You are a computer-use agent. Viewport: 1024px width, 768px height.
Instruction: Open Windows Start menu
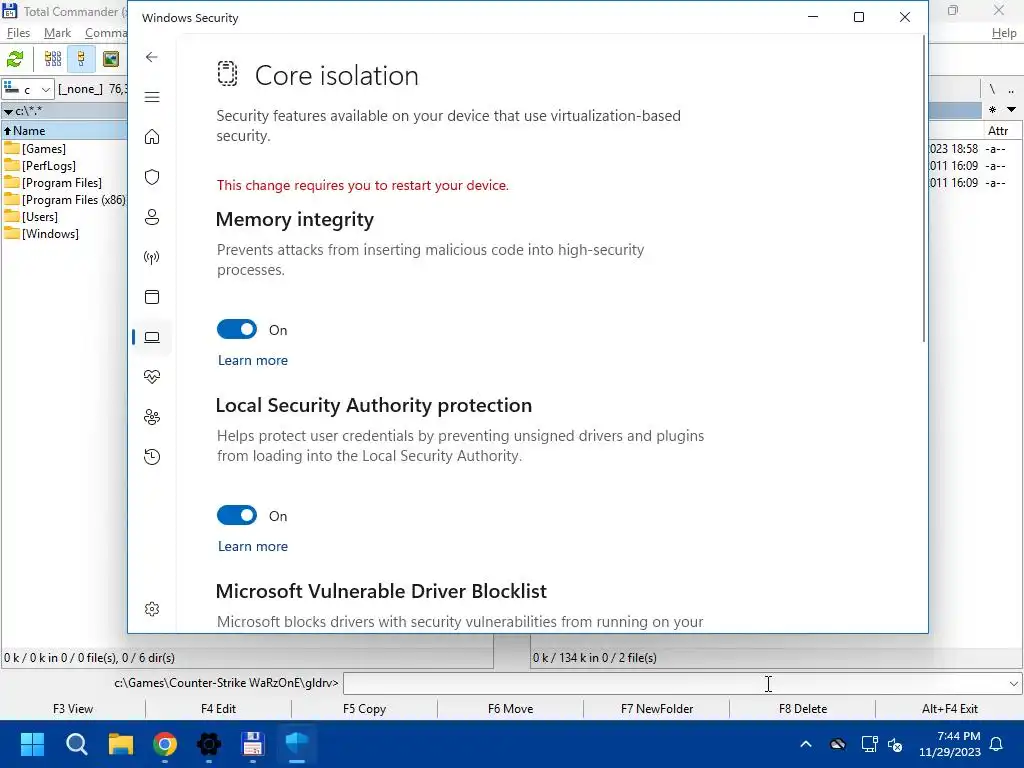point(32,744)
